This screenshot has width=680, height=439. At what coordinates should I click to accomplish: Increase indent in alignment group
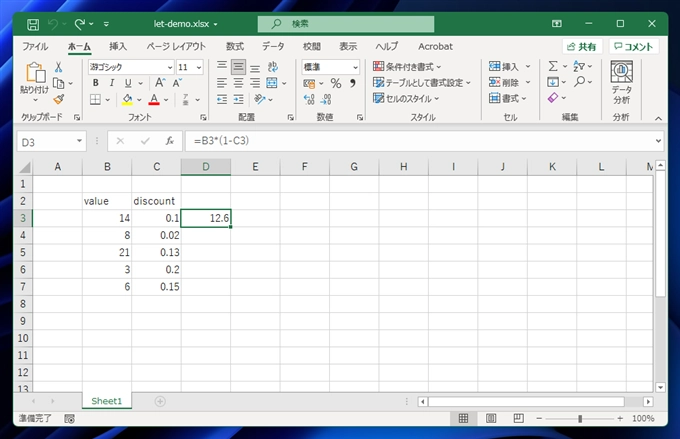(x=239, y=100)
